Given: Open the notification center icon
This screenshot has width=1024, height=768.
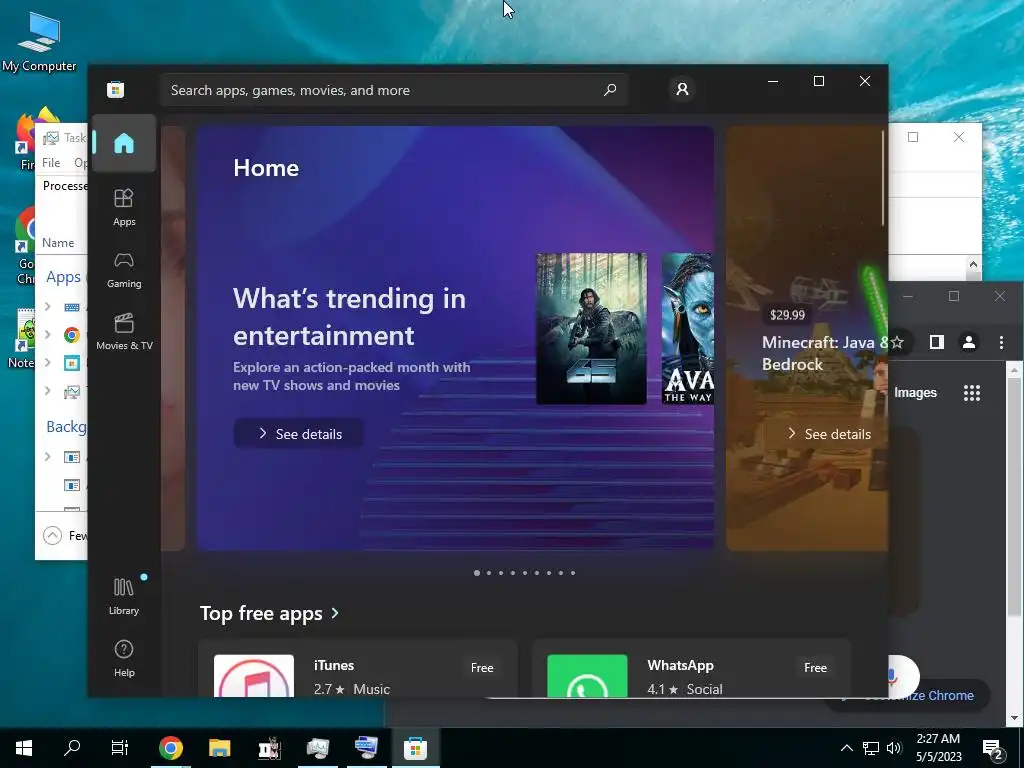Looking at the screenshot, I should (993, 749).
